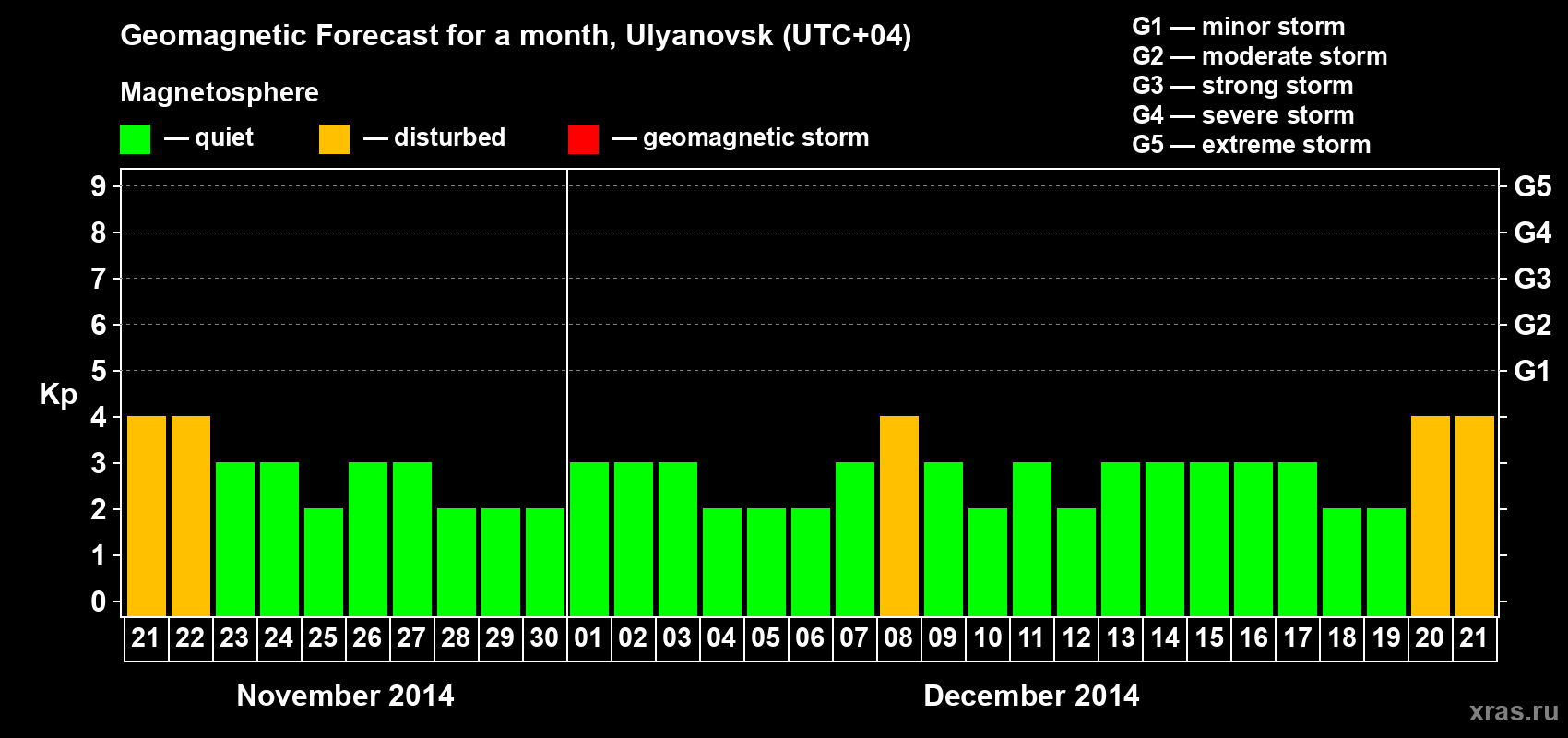This screenshot has height=738, width=1568.
Task: Click the December 2014 month label
Action: coord(1031,696)
